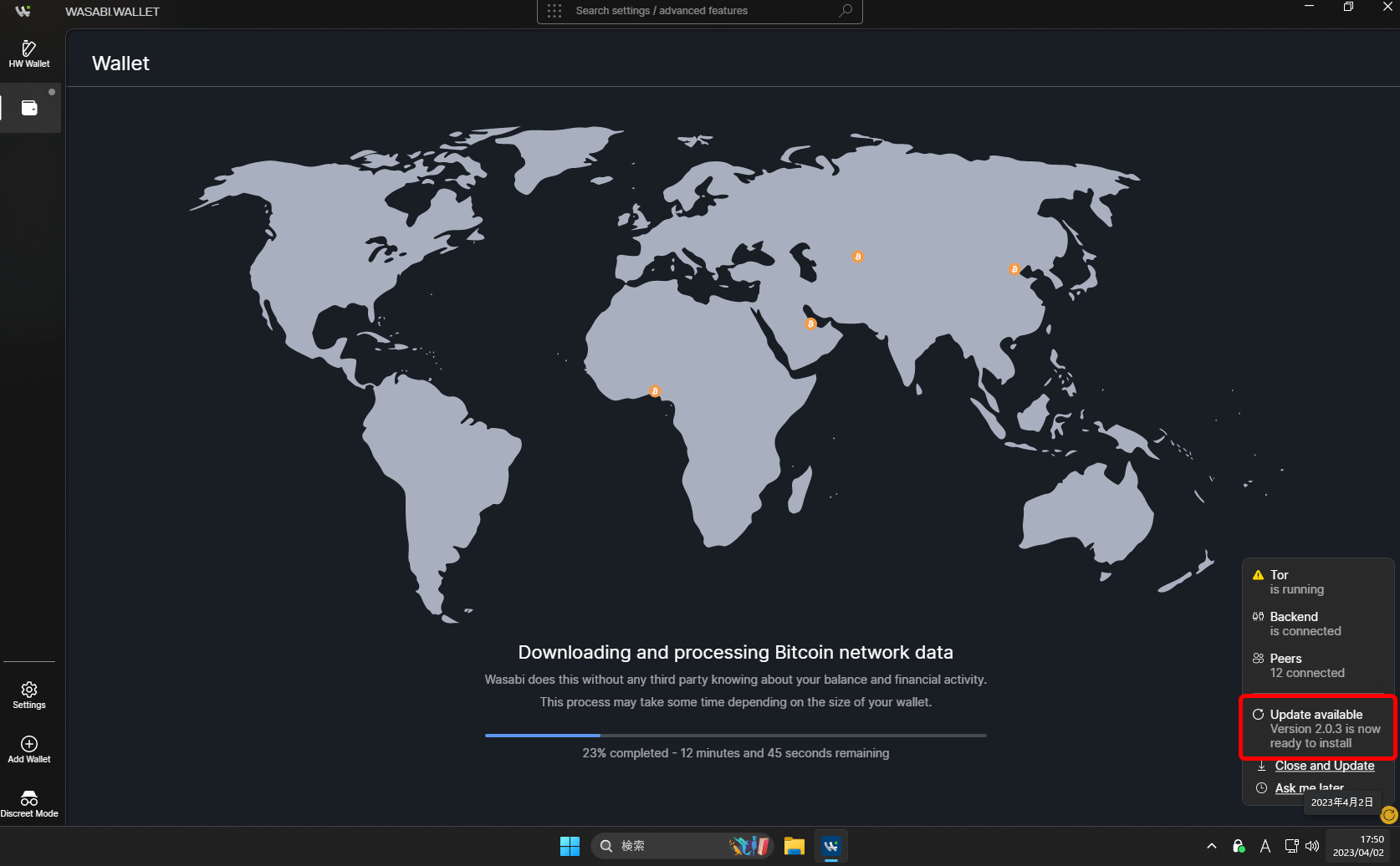Click the taskbar search box

[682, 846]
